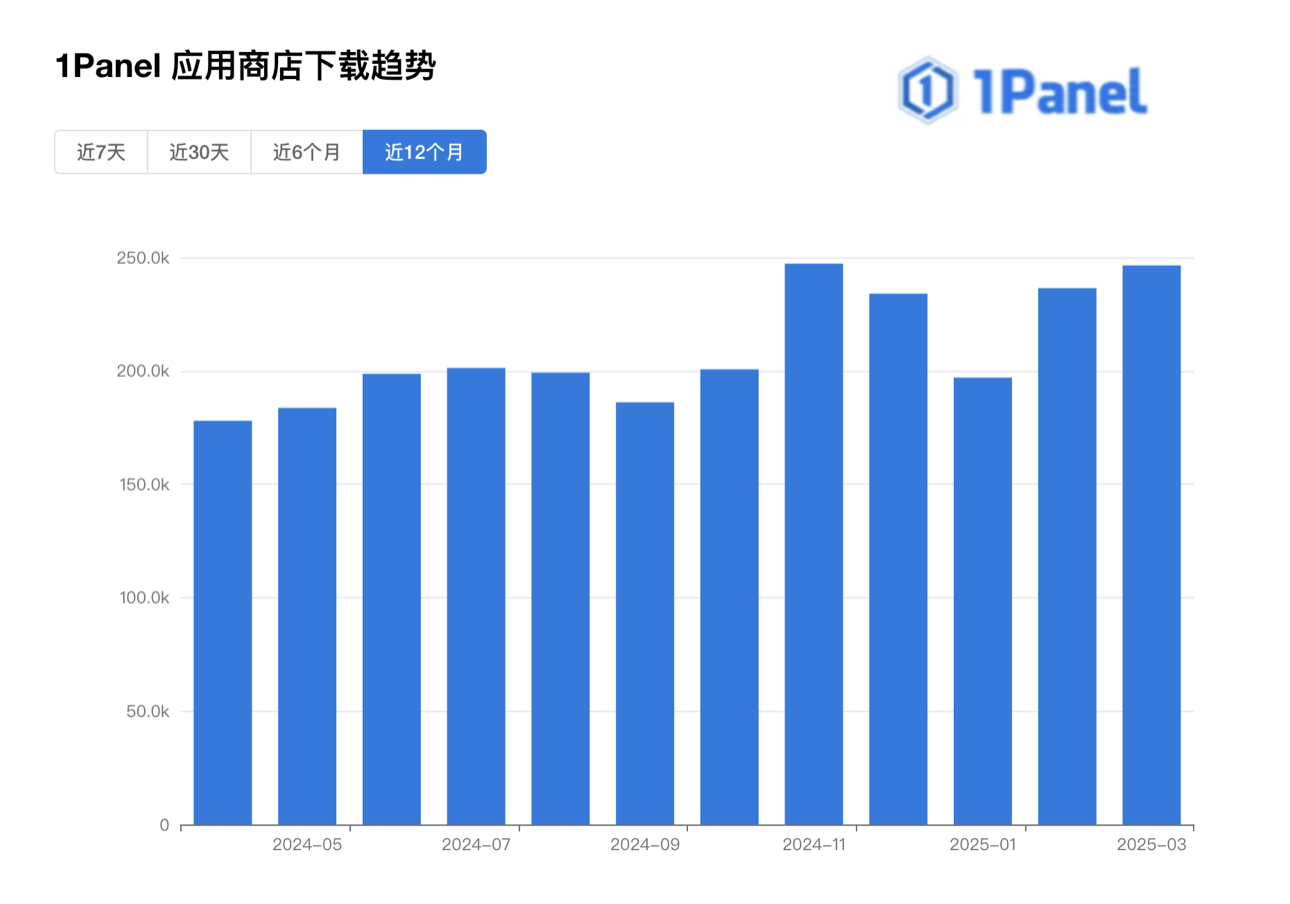The height and width of the screenshot is (904, 1290).
Task: Click the bar above 2025-01 label
Action: click(x=983, y=601)
